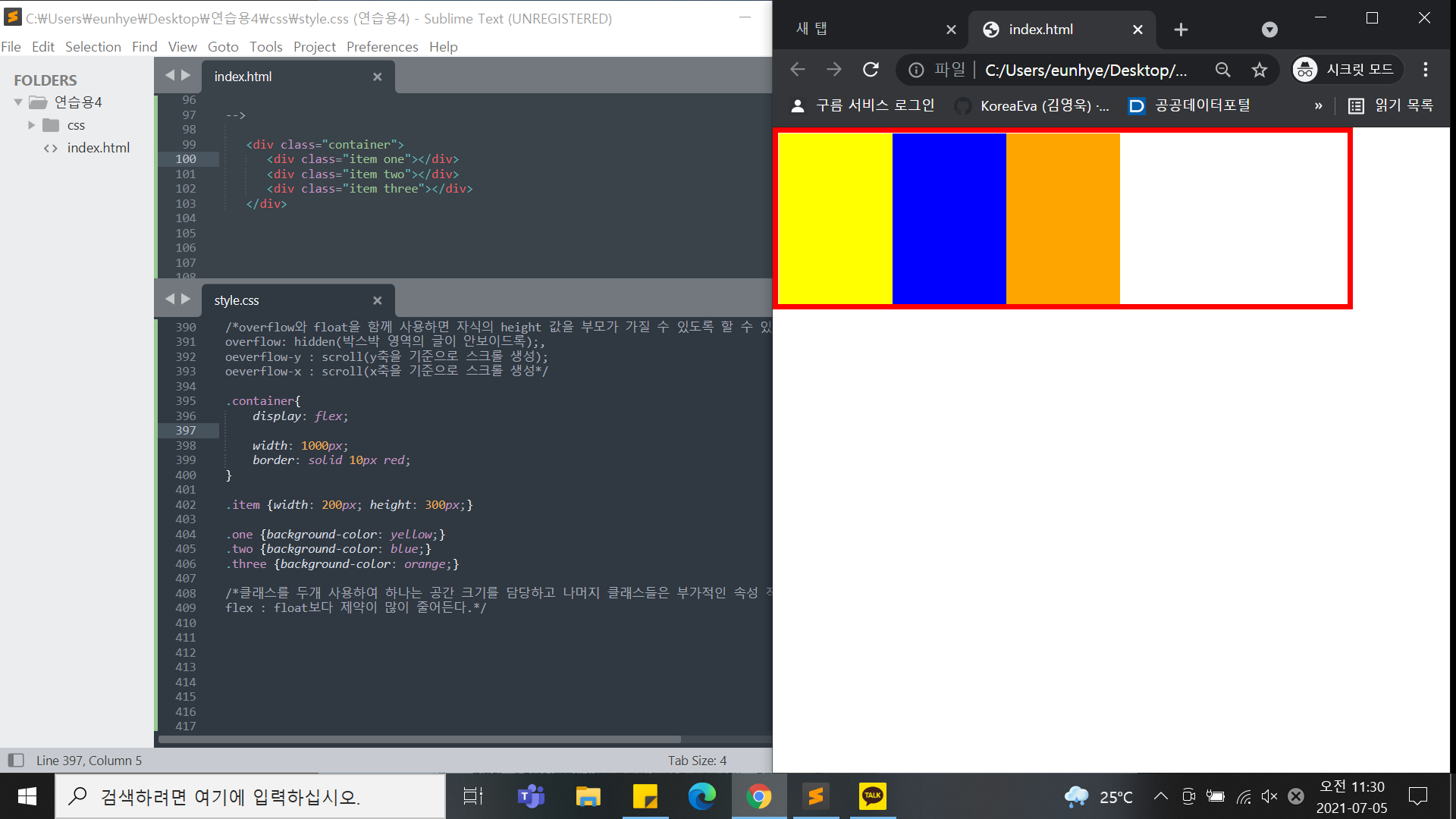
Task: Open Chrome three-dot menu
Action: point(1426,70)
